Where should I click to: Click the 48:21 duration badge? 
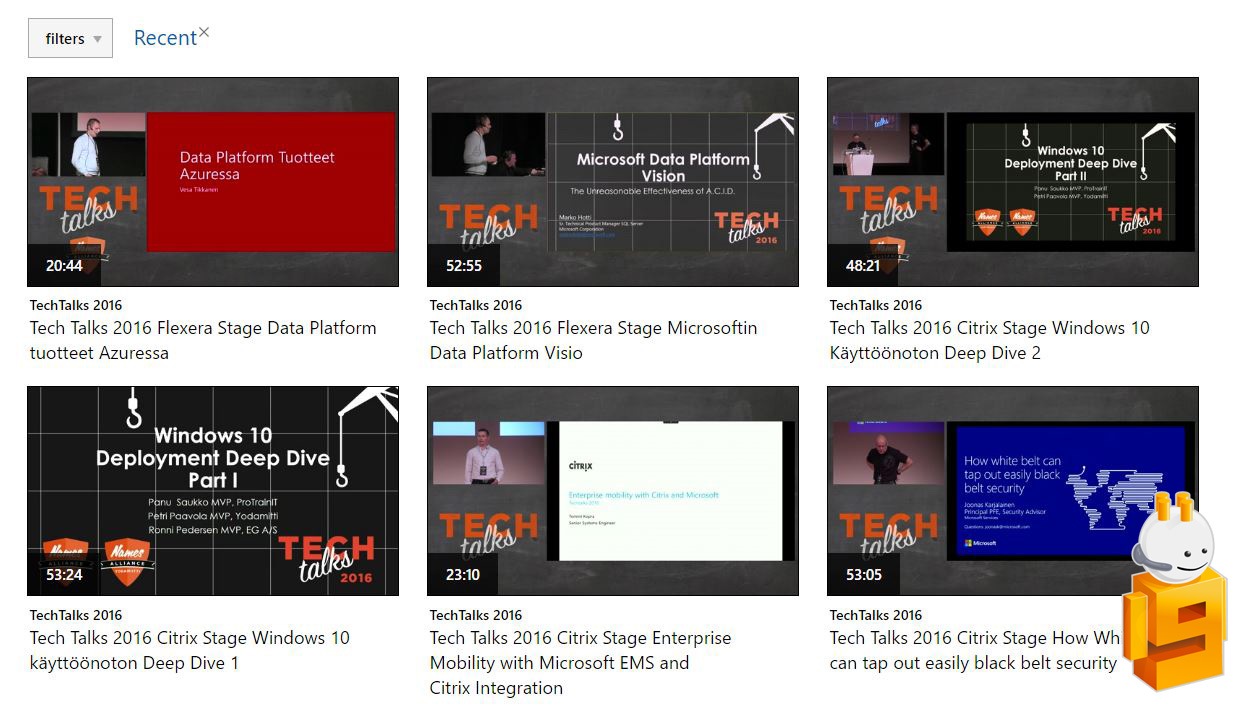[x=864, y=266]
